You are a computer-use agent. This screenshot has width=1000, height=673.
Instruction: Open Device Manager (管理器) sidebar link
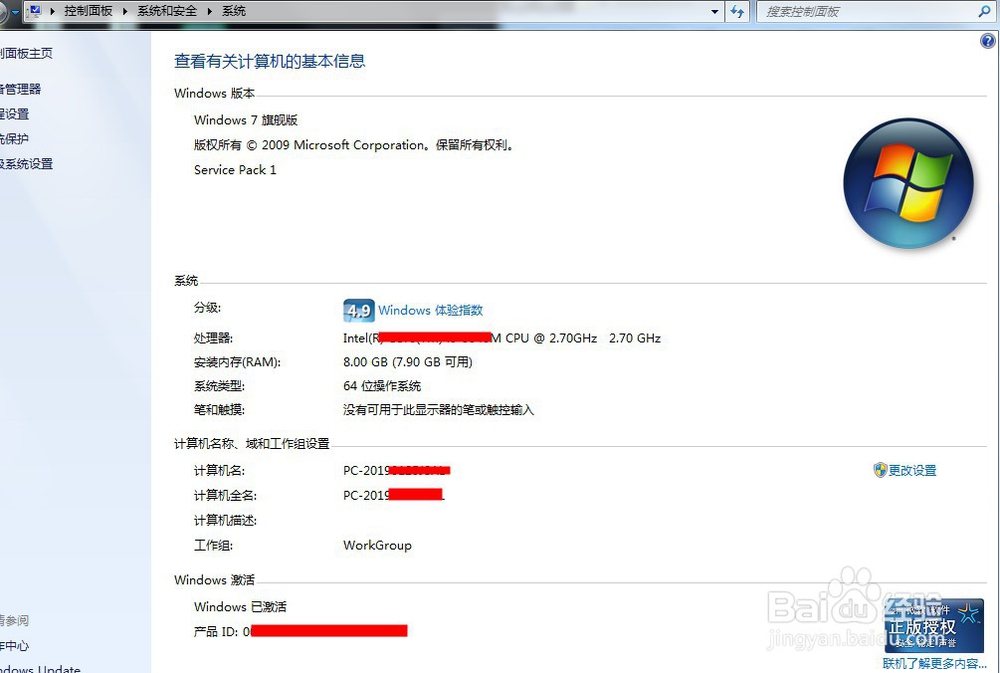coord(20,89)
